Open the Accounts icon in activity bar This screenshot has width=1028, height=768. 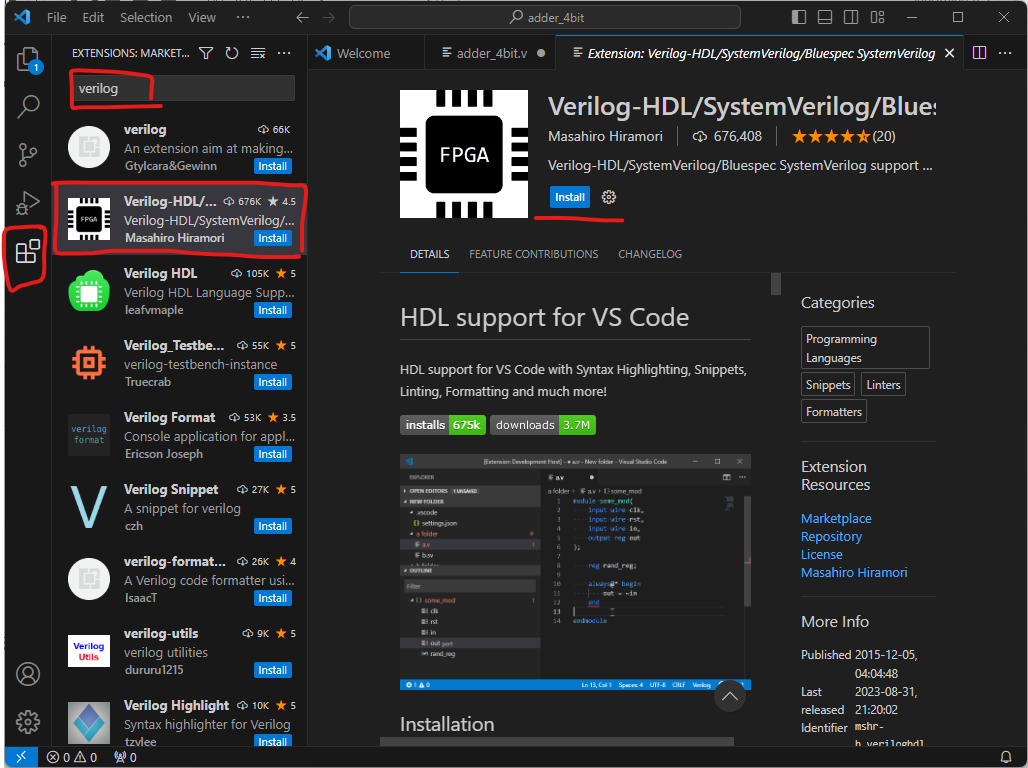coord(28,673)
